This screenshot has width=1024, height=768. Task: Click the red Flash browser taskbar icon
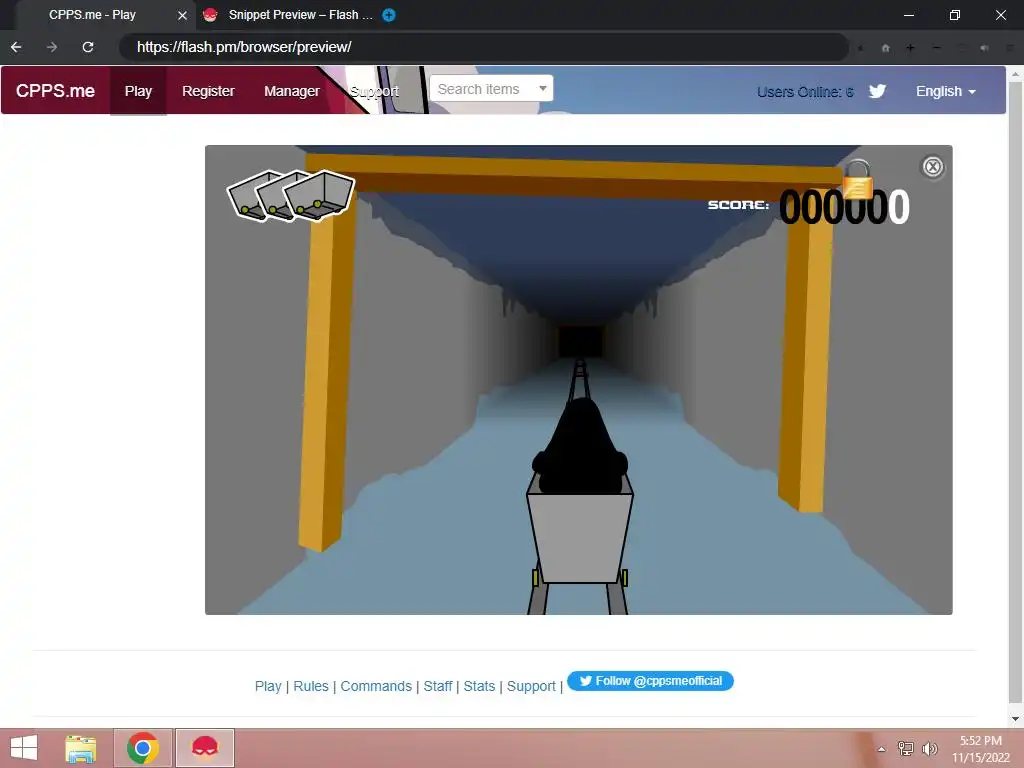[x=204, y=748]
